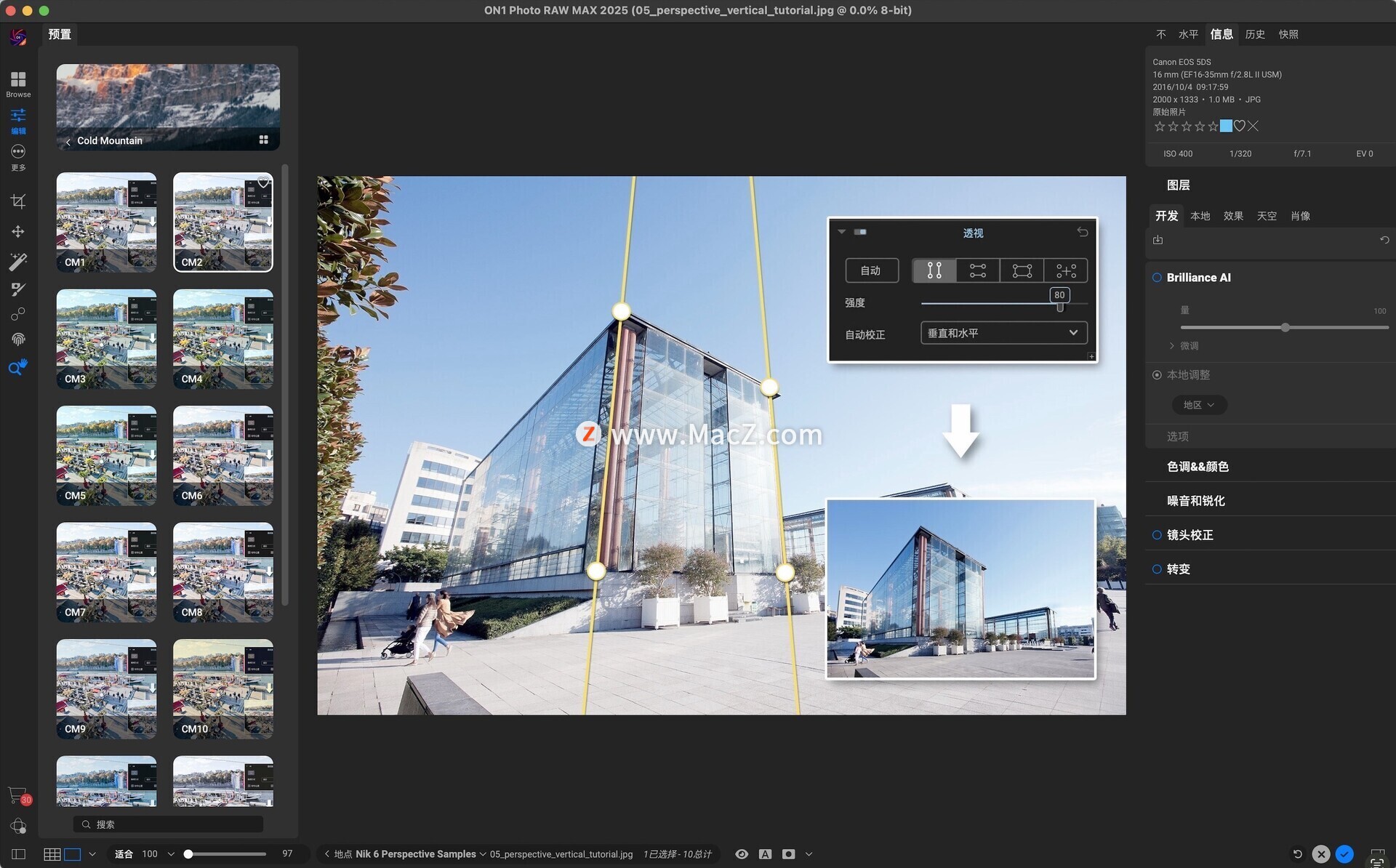Switch to the 历史 history tab

pyautogui.click(x=1254, y=34)
